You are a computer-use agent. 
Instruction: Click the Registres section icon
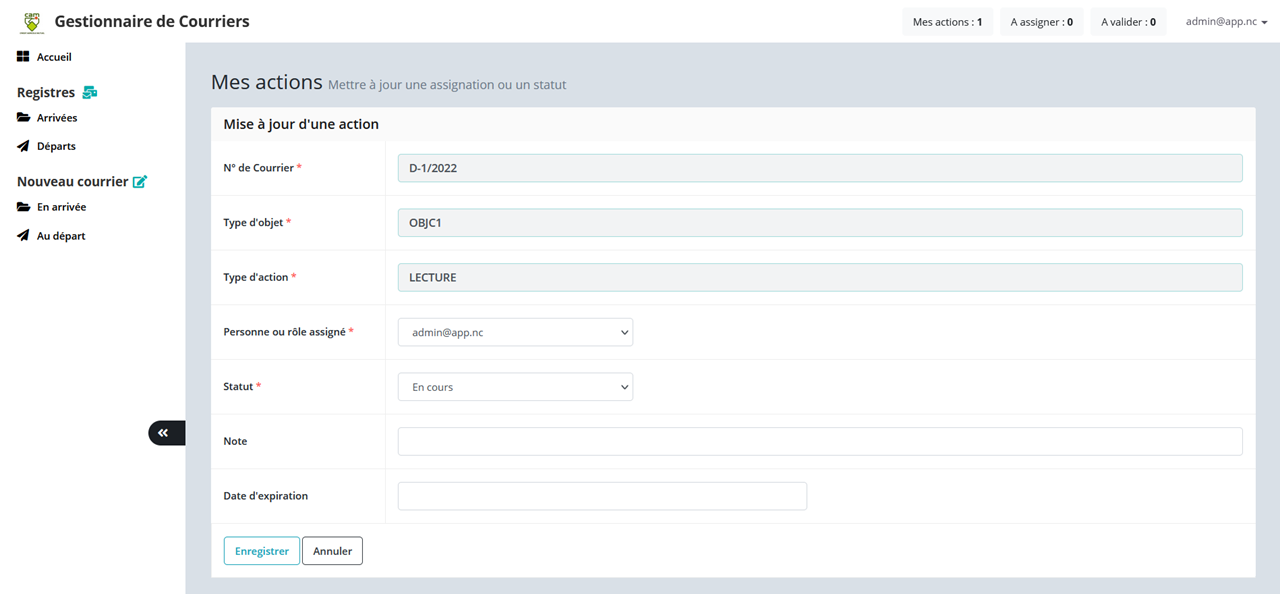coord(90,93)
